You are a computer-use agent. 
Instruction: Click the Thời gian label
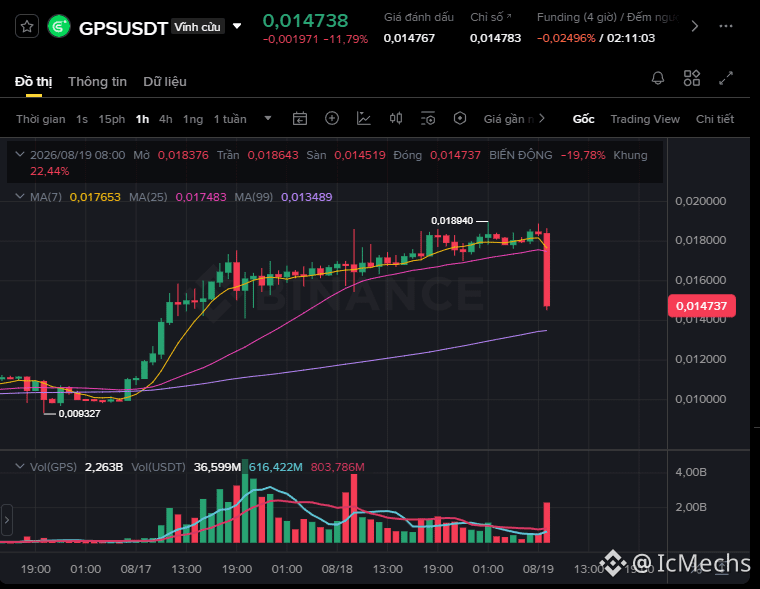[x=41, y=119]
